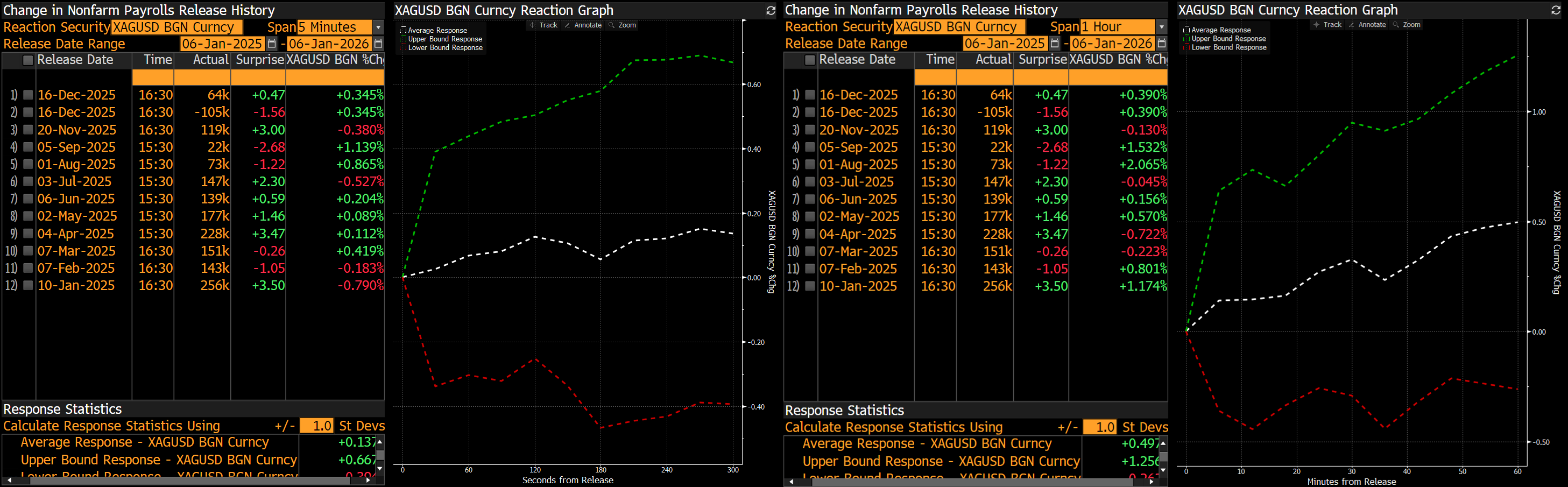Select Annotate pencil tool on 1 Hour graph

point(1351,25)
